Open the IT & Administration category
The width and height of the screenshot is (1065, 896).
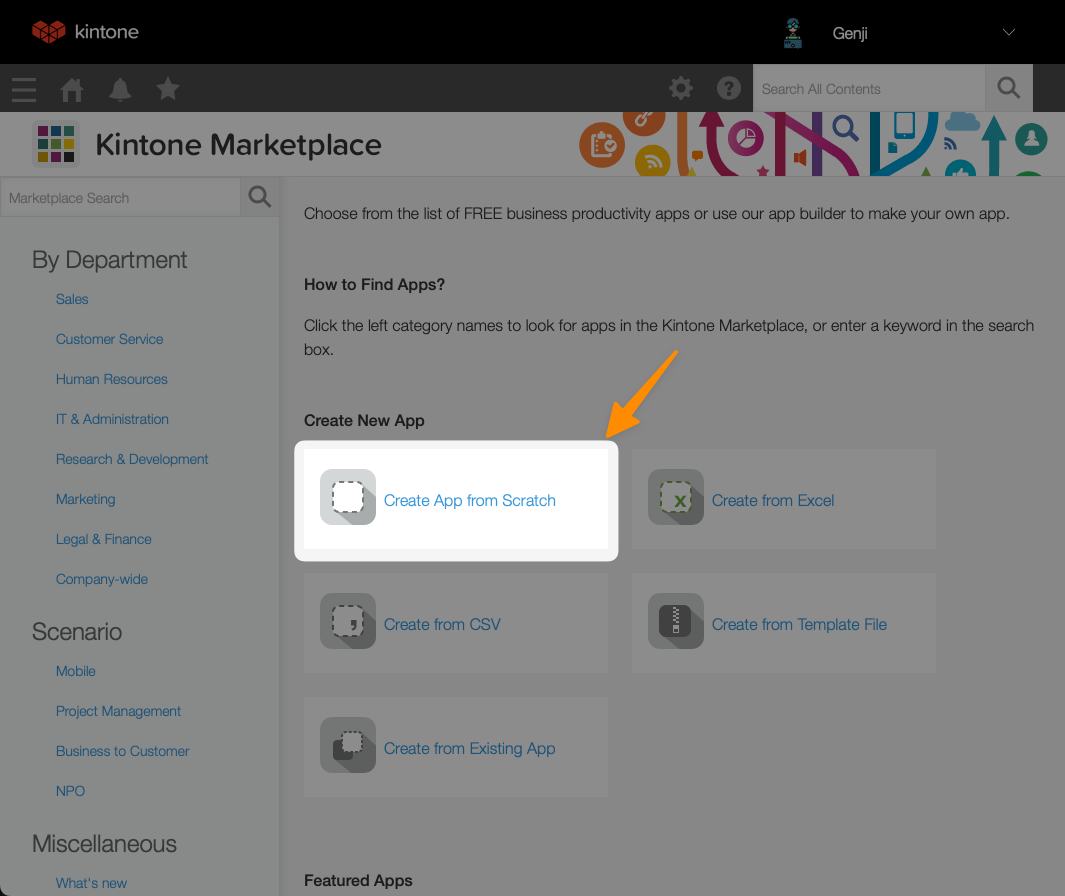[112, 419]
